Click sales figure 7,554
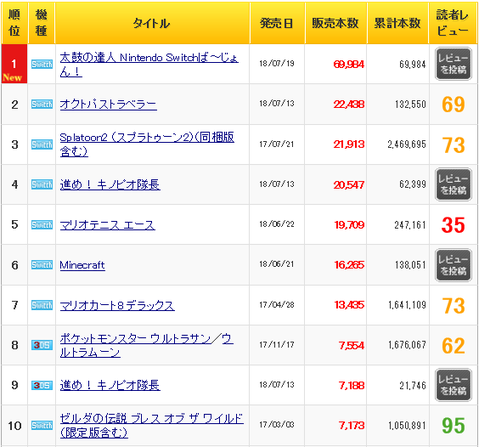 352,346
